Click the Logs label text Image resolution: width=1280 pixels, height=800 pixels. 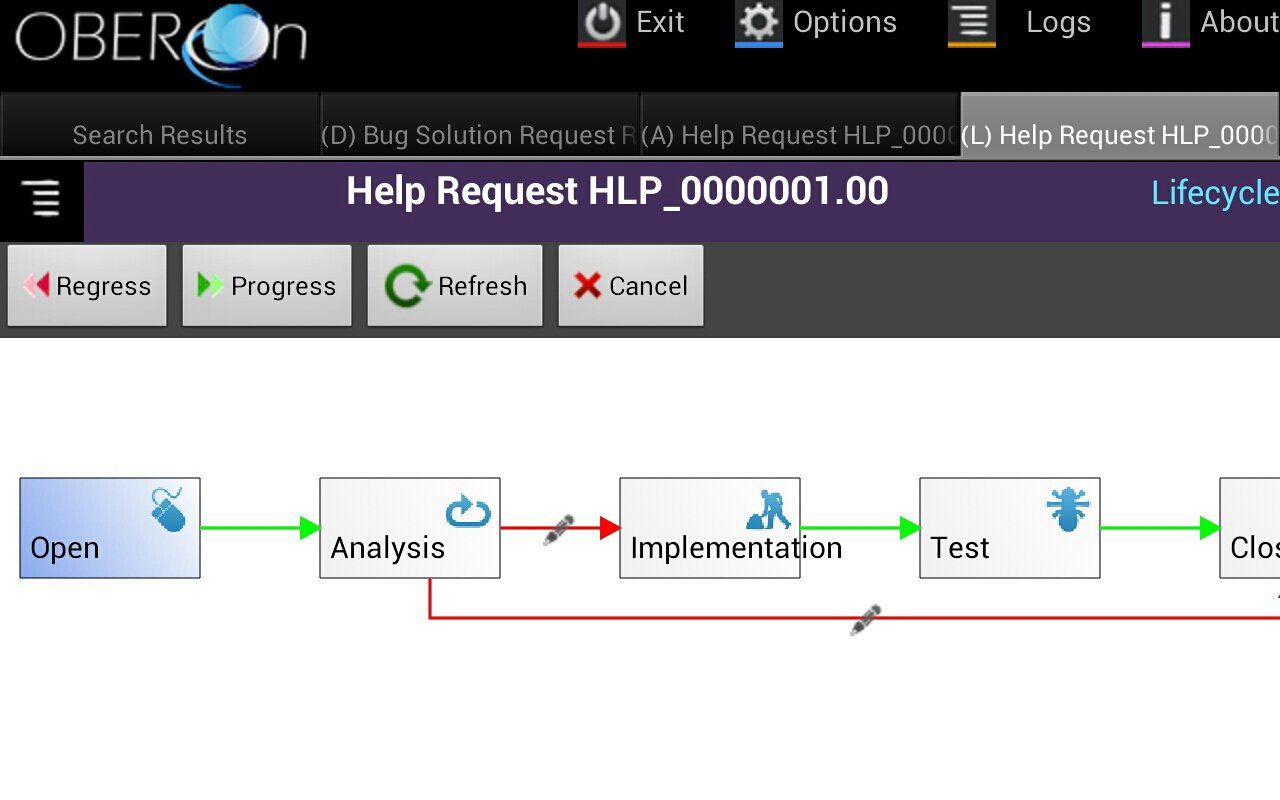click(1058, 22)
